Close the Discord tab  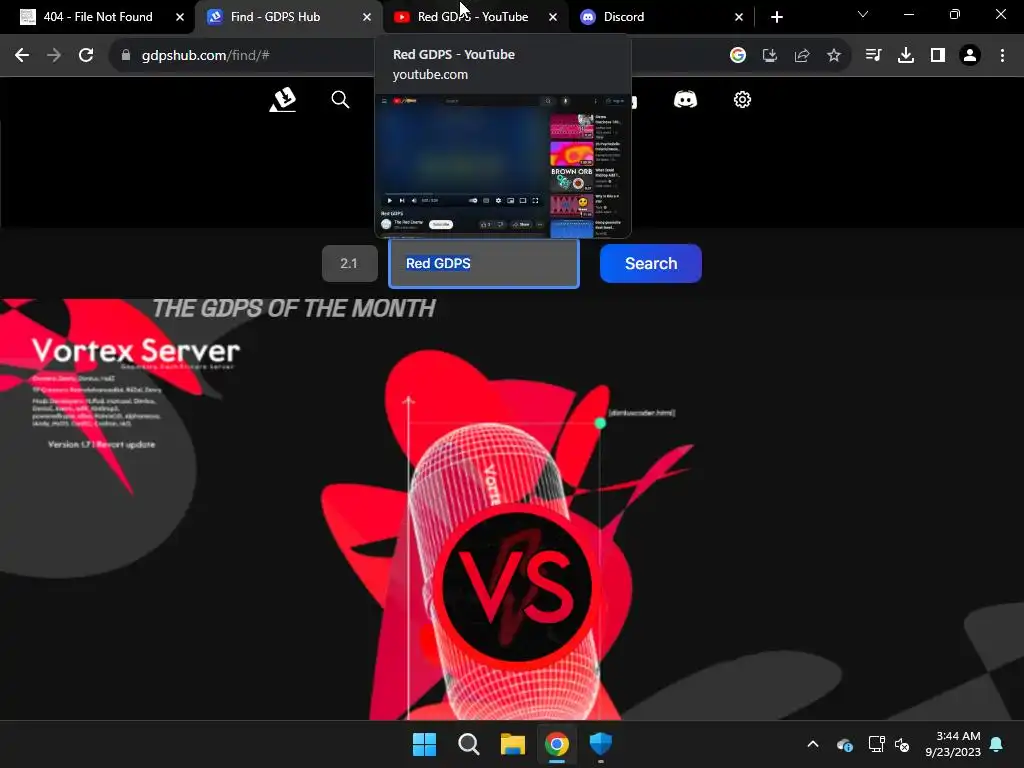click(739, 17)
